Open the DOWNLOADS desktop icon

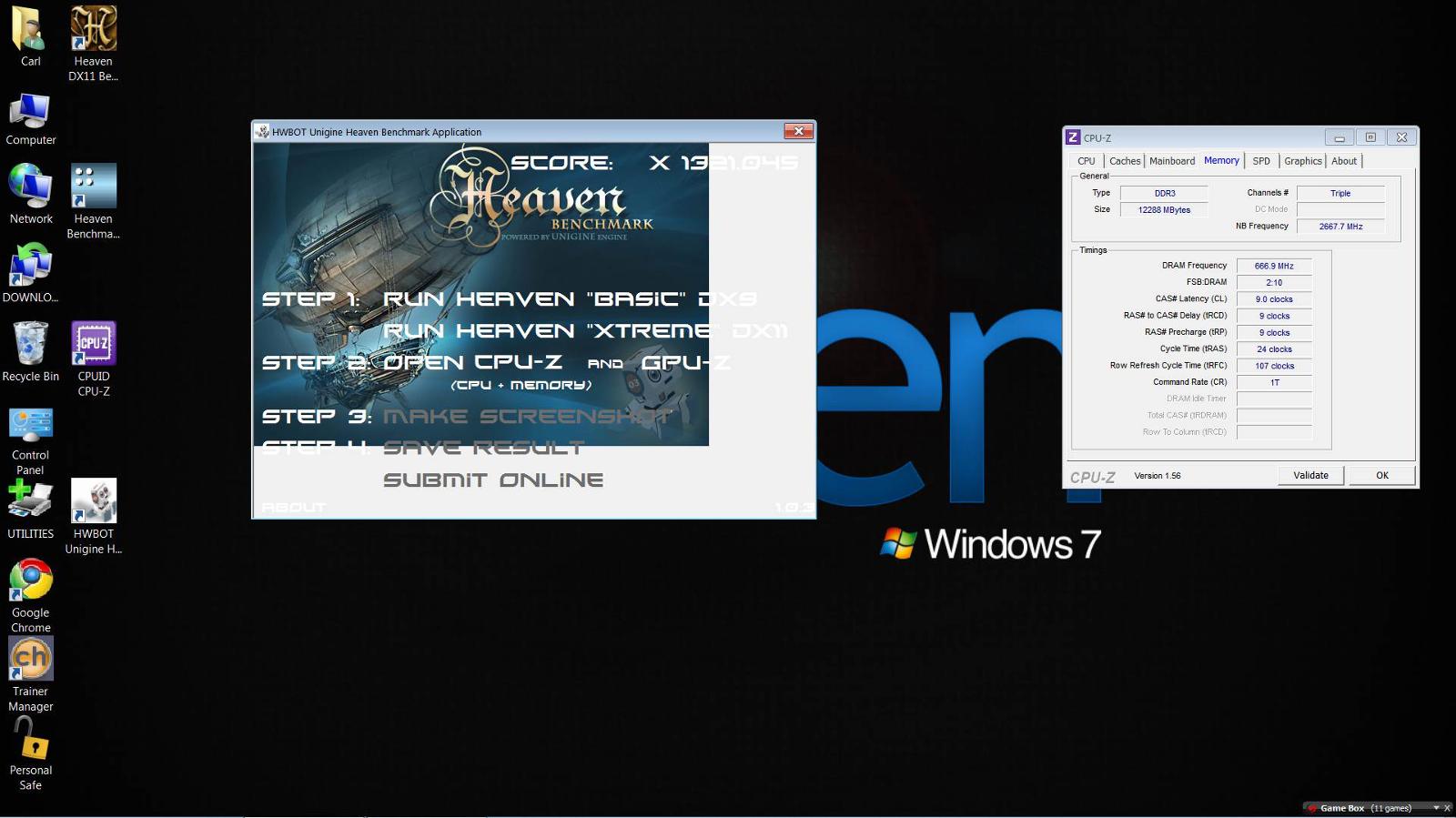pyautogui.click(x=30, y=273)
